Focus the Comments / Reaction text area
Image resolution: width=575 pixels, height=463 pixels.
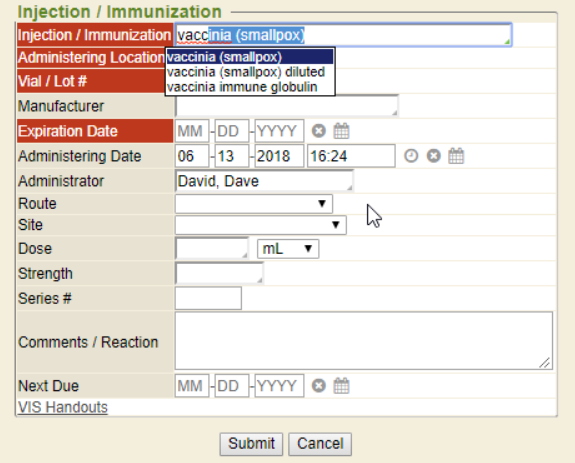tap(364, 341)
